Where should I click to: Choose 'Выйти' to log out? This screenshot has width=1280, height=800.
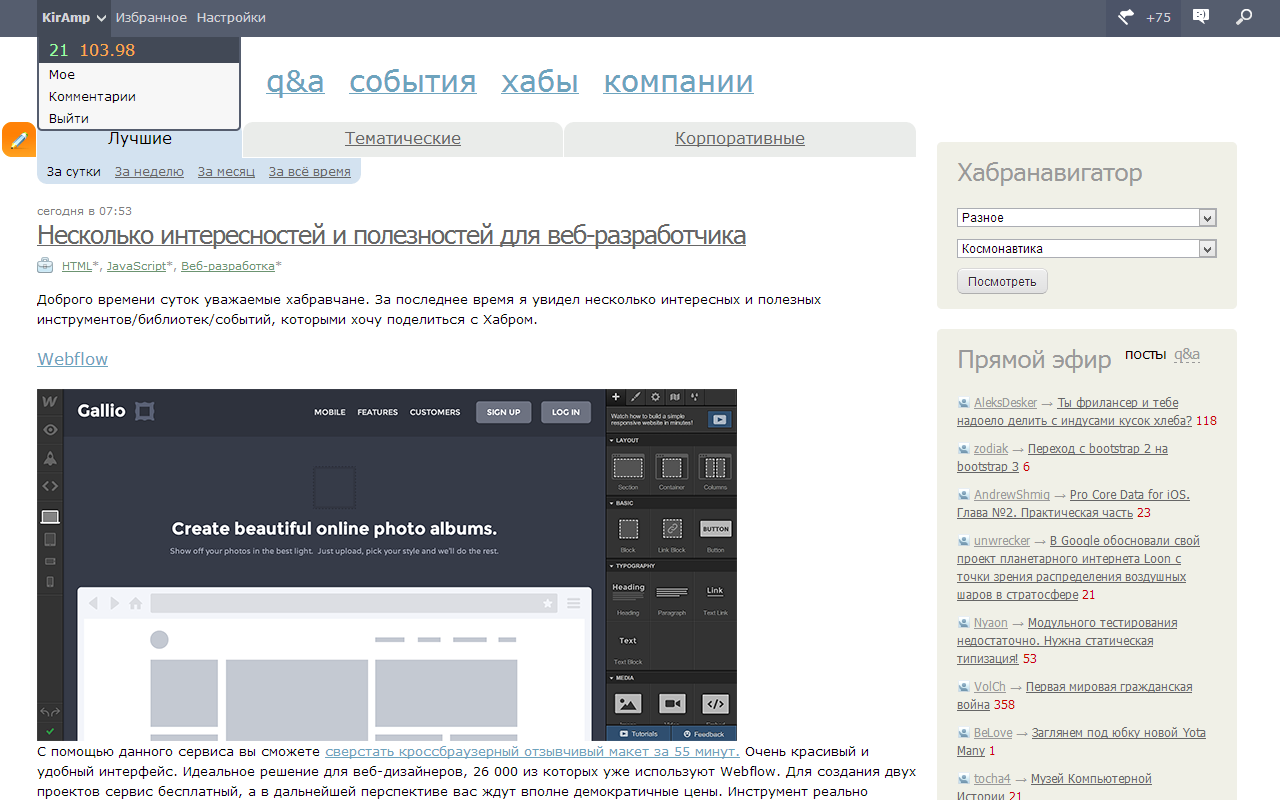pyautogui.click(x=69, y=118)
